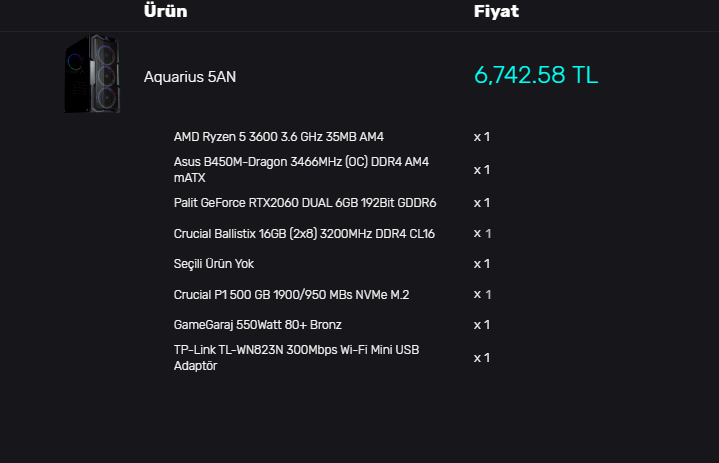Select the Asus B450M-Dragon motherboard line
This screenshot has width=719, height=463.
click(301, 170)
